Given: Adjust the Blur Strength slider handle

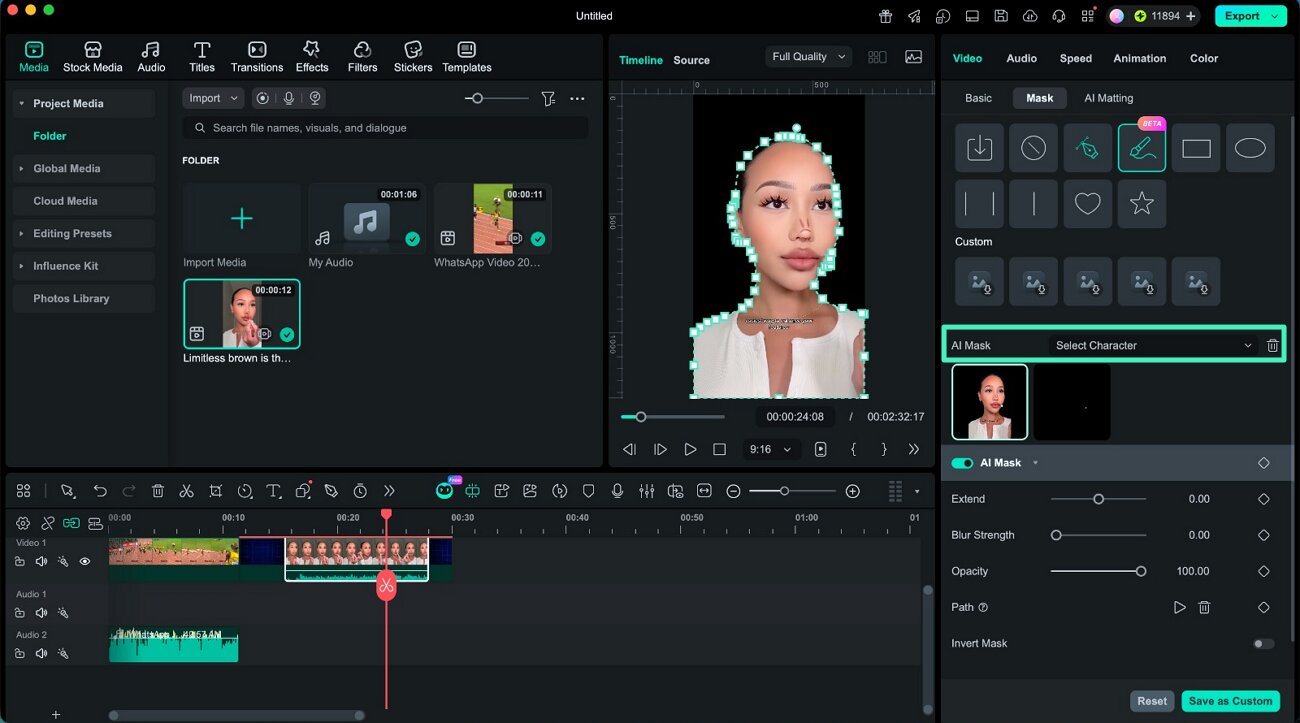Looking at the screenshot, I should point(1056,535).
